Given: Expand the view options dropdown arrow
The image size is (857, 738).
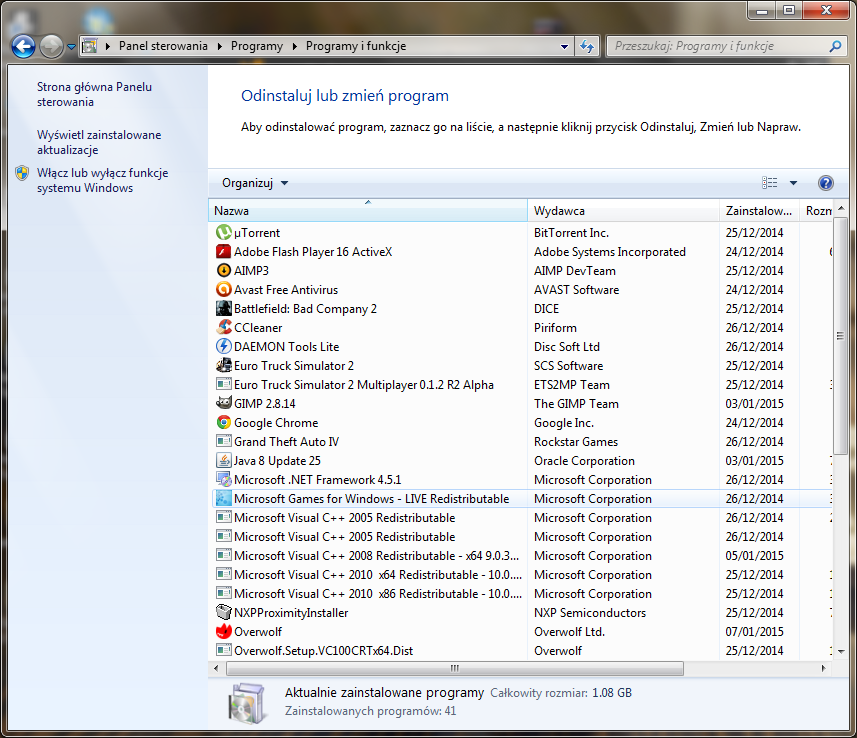Looking at the screenshot, I should [x=793, y=183].
